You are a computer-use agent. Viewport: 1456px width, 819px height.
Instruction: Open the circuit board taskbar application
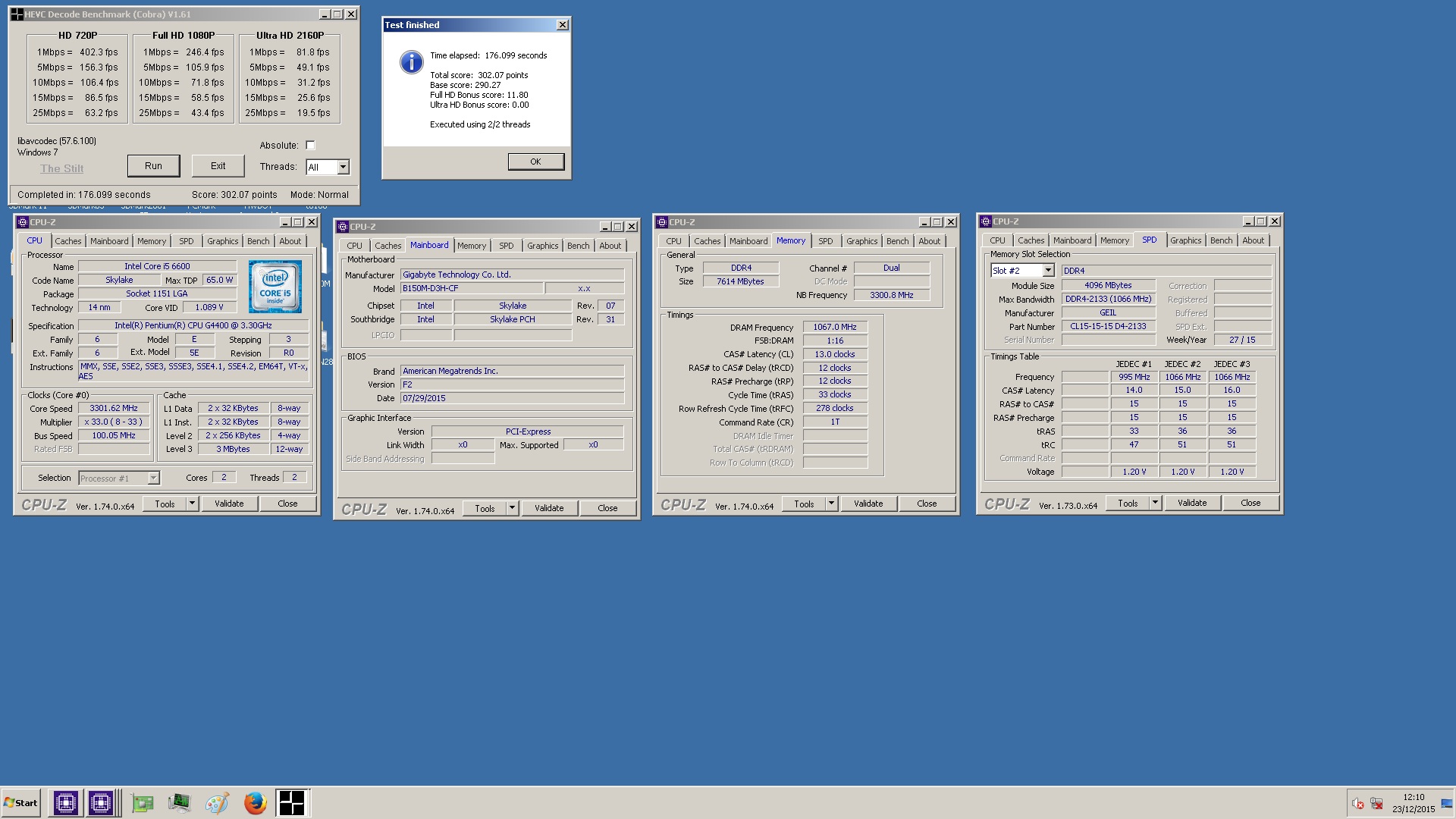pyautogui.click(x=142, y=802)
